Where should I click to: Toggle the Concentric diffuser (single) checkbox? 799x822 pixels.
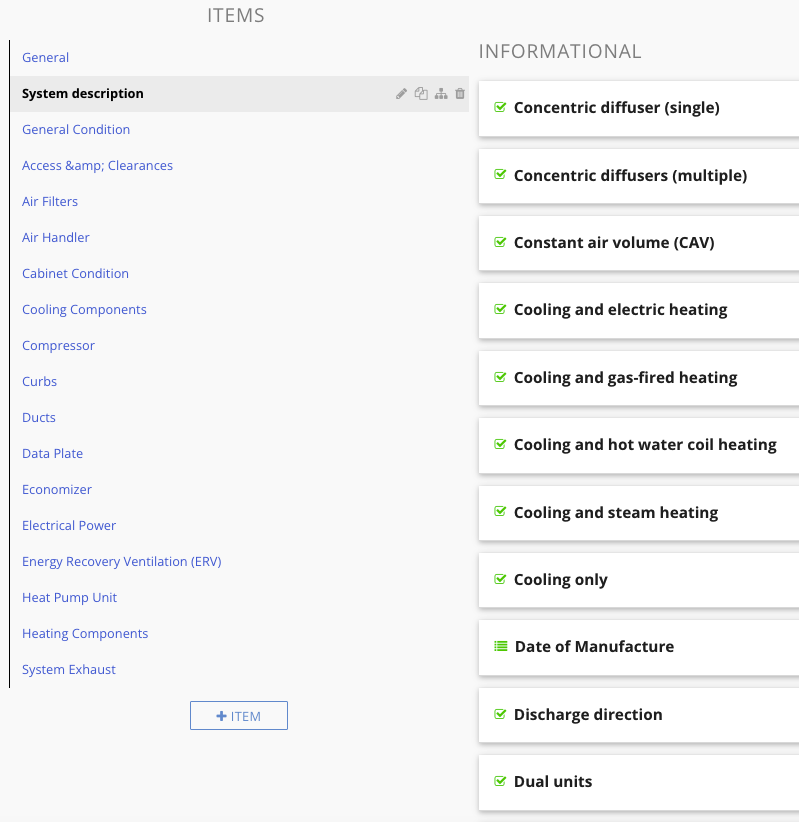[500, 107]
